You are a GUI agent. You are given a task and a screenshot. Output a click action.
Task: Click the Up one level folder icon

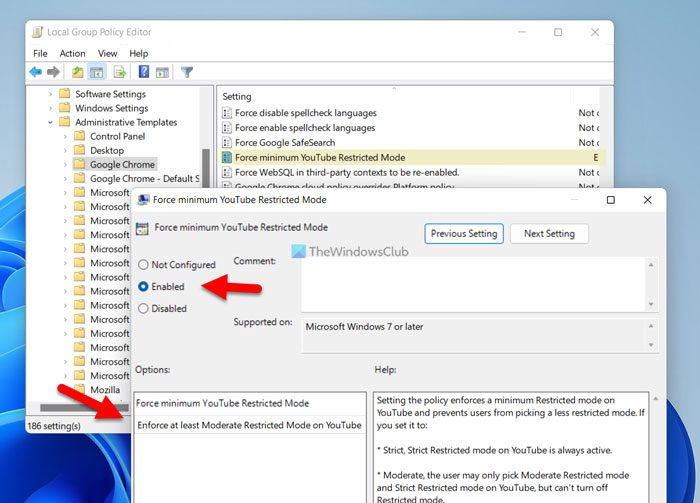point(78,71)
